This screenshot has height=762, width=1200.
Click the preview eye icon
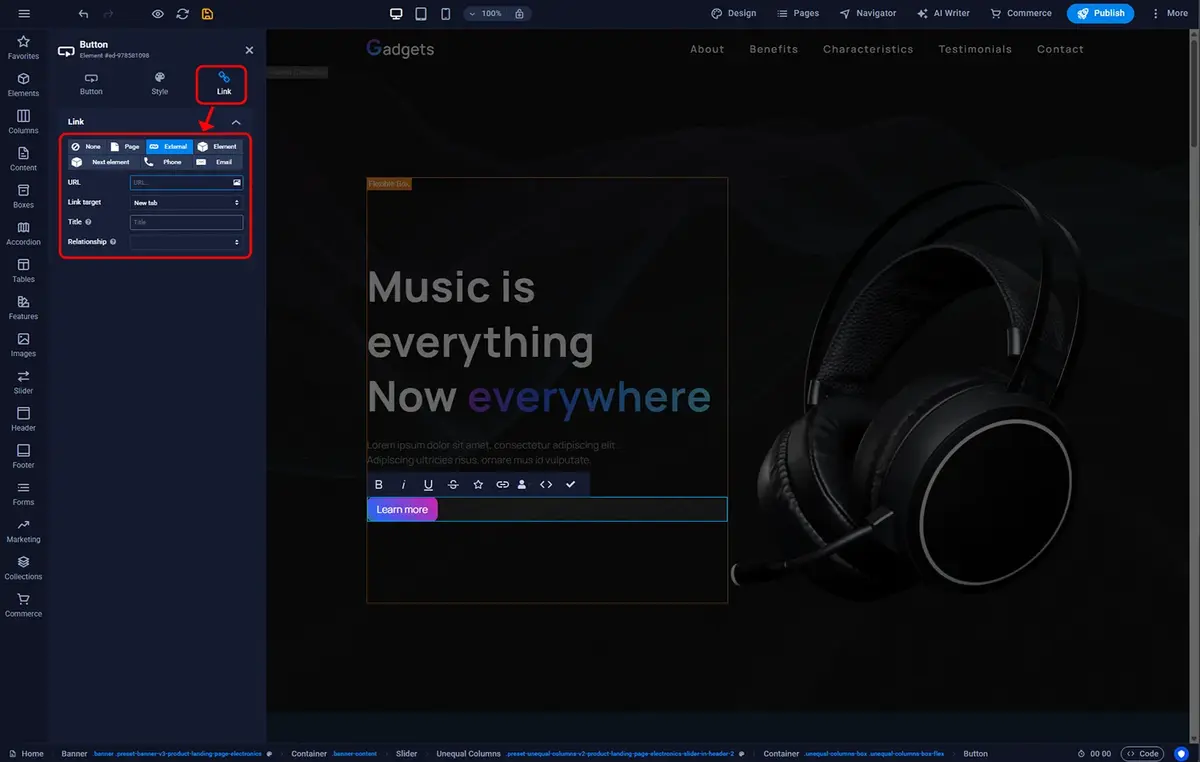coord(158,14)
